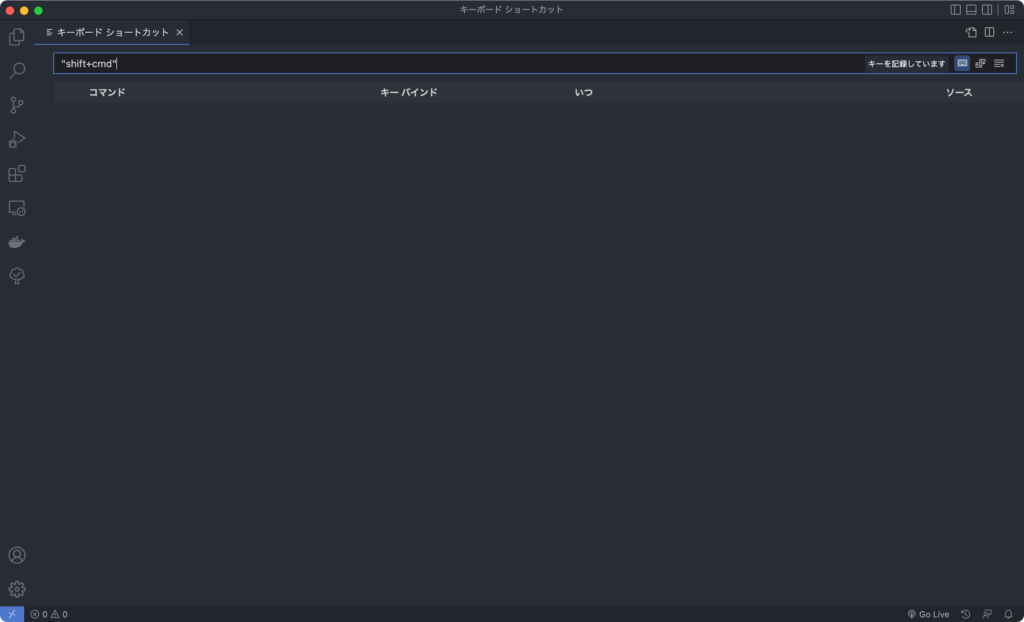The height and width of the screenshot is (622, 1024).
Task: Open the Source Control view
Action: (x=16, y=104)
